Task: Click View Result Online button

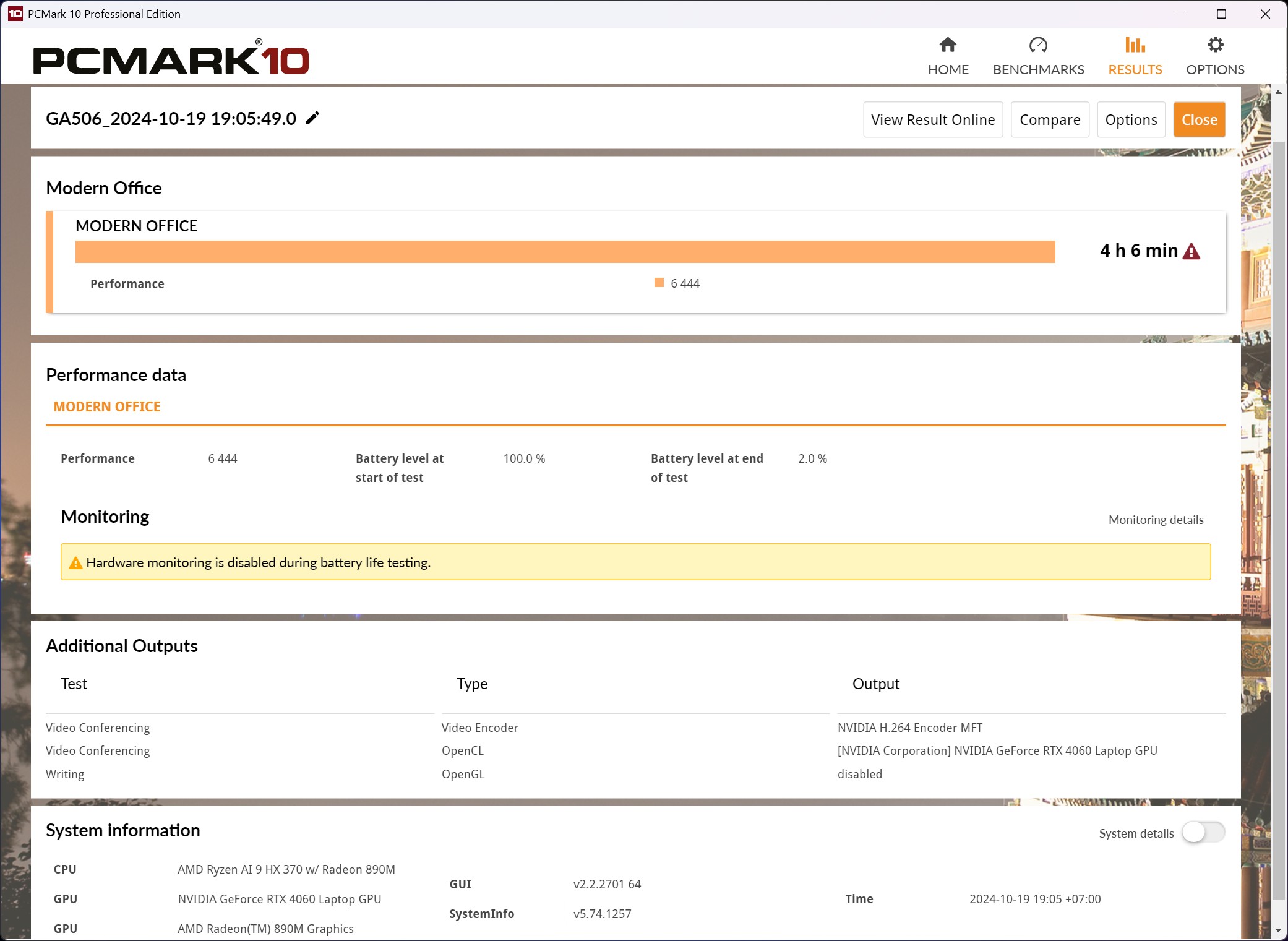Action: click(x=933, y=120)
